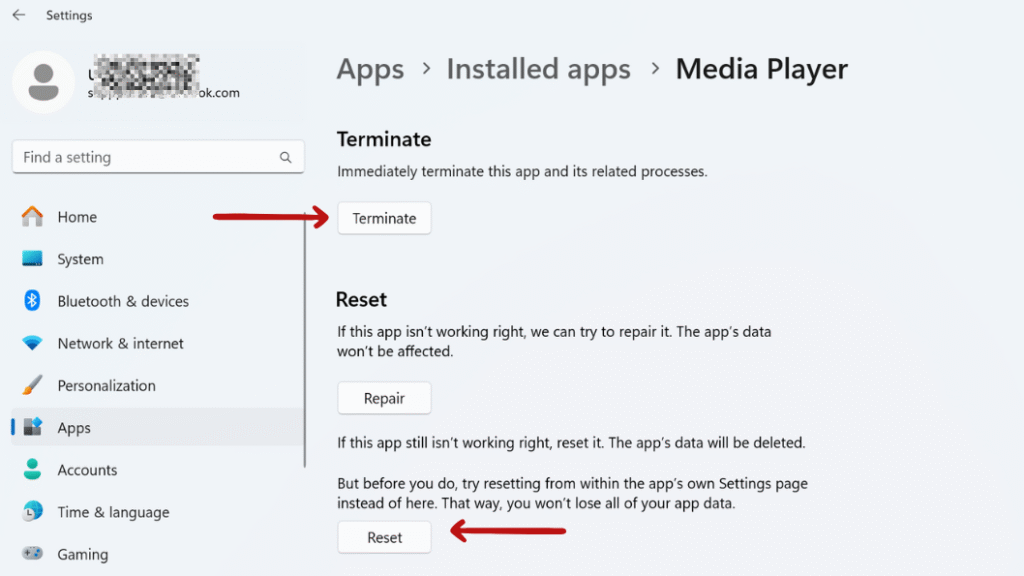Repair the Media Player app

coord(384,398)
